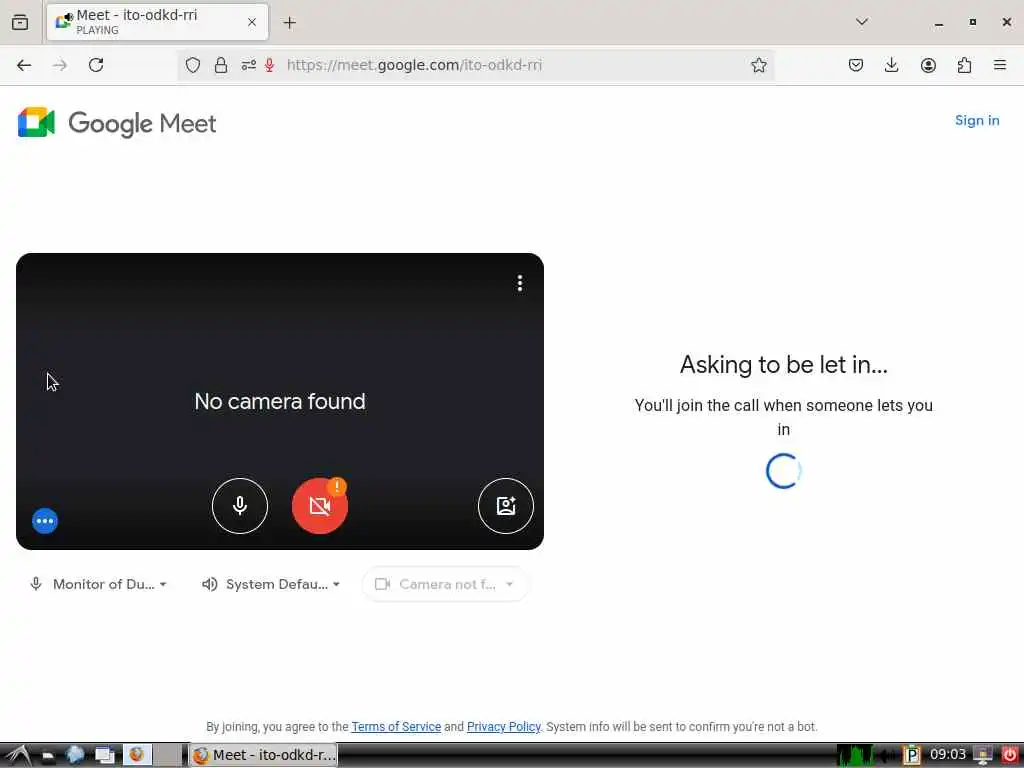Go back using the browser back arrow
1024x768 pixels.
tap(24, 65)
